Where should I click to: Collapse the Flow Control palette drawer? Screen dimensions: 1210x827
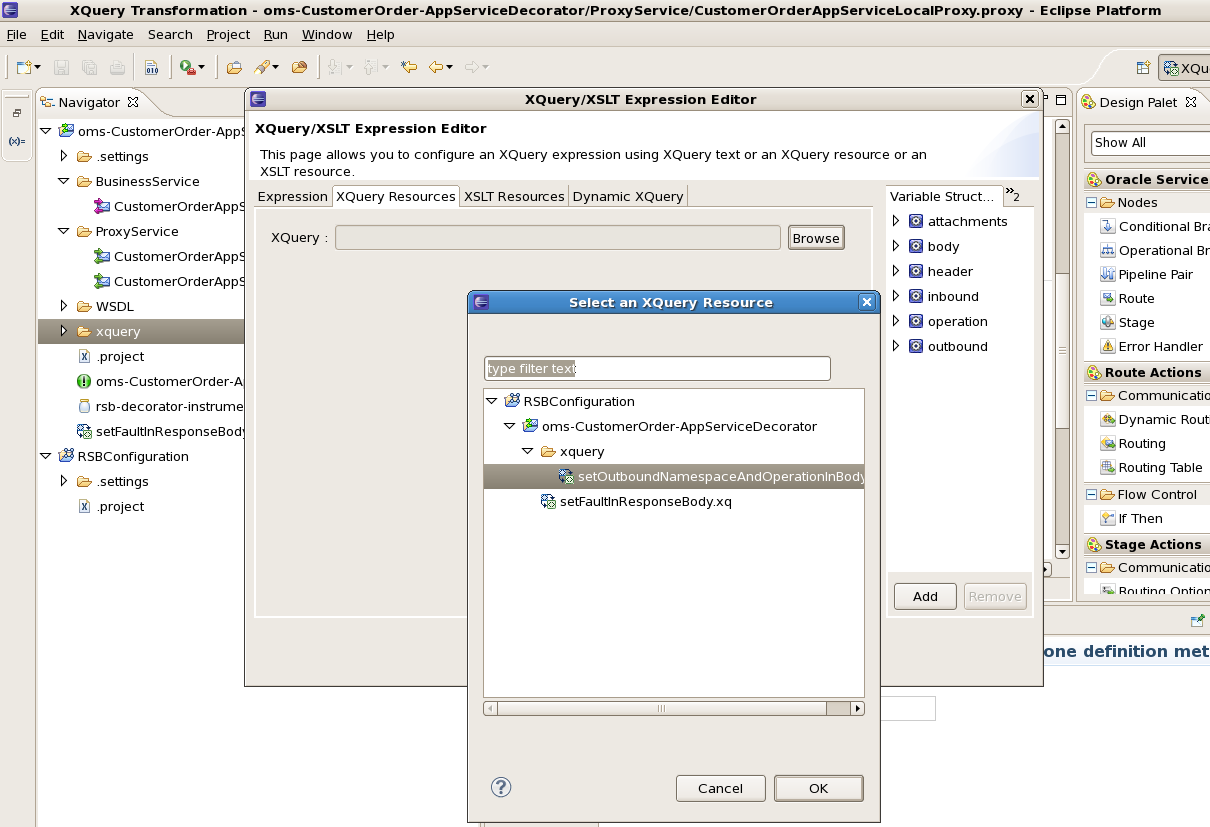(1092, 494)
